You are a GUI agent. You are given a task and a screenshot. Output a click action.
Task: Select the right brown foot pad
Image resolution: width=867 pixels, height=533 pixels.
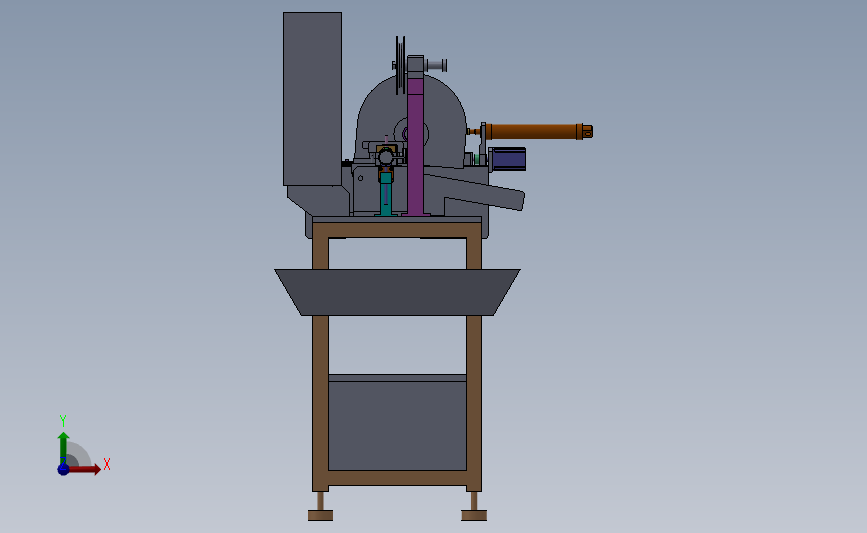pos(474,515)
